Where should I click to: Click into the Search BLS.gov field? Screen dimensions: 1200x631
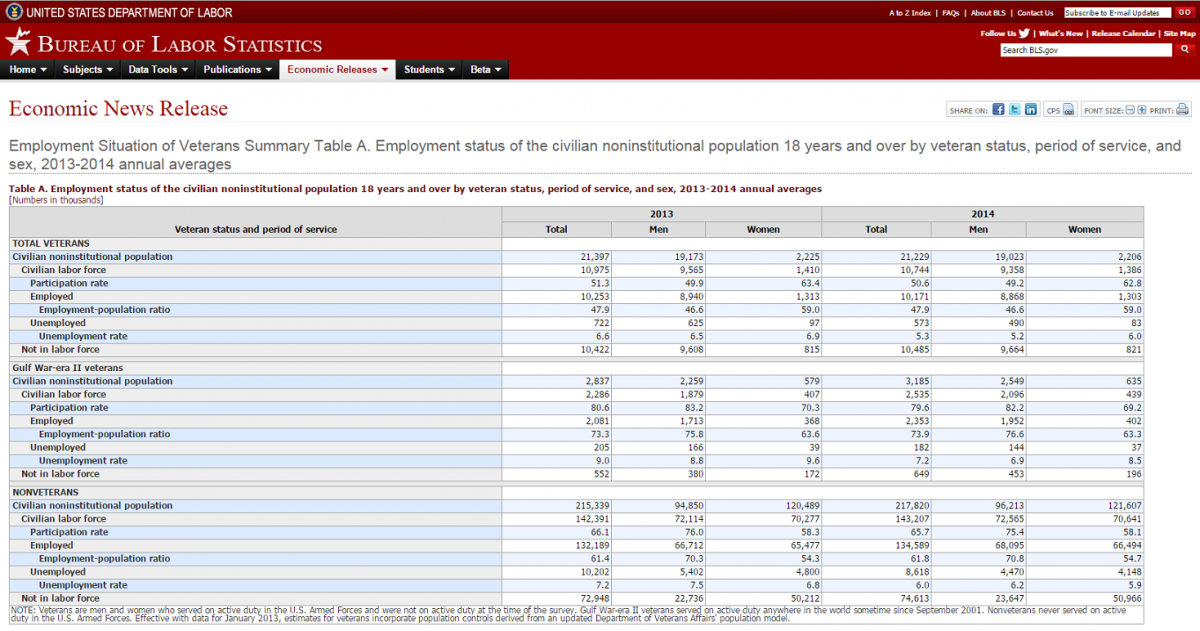[x=1085, y=49]
